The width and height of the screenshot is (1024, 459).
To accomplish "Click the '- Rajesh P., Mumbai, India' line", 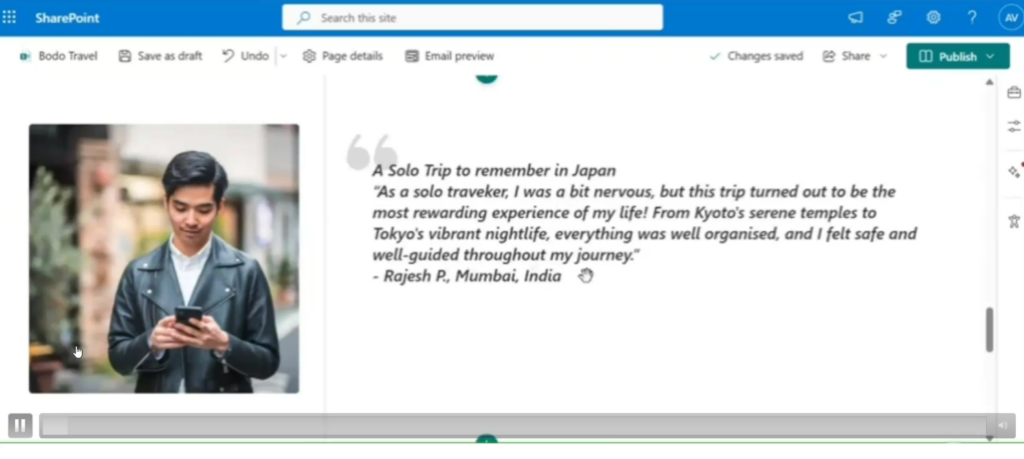I will coord(466,276).
